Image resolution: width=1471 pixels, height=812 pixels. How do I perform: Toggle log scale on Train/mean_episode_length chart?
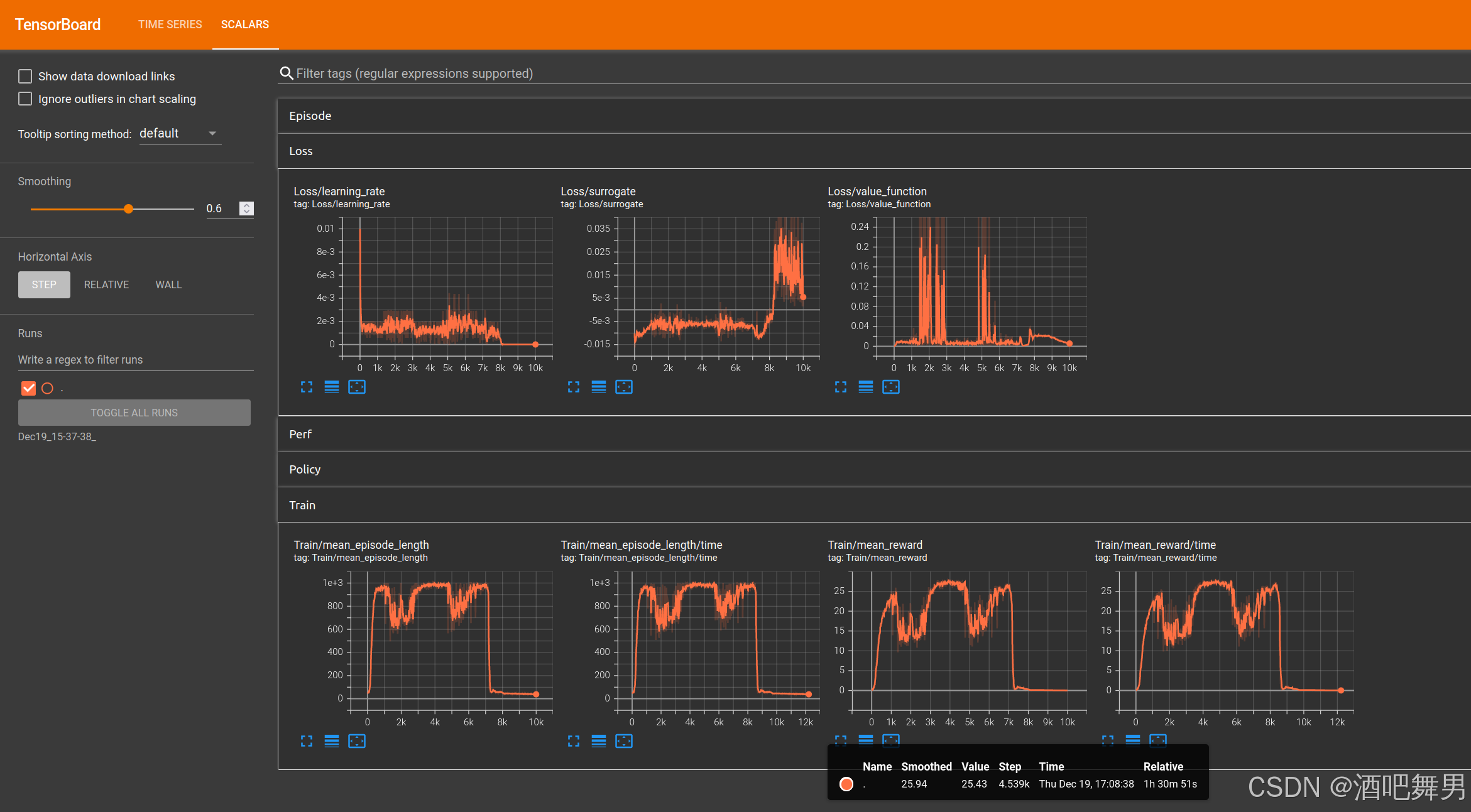(331, 741)
